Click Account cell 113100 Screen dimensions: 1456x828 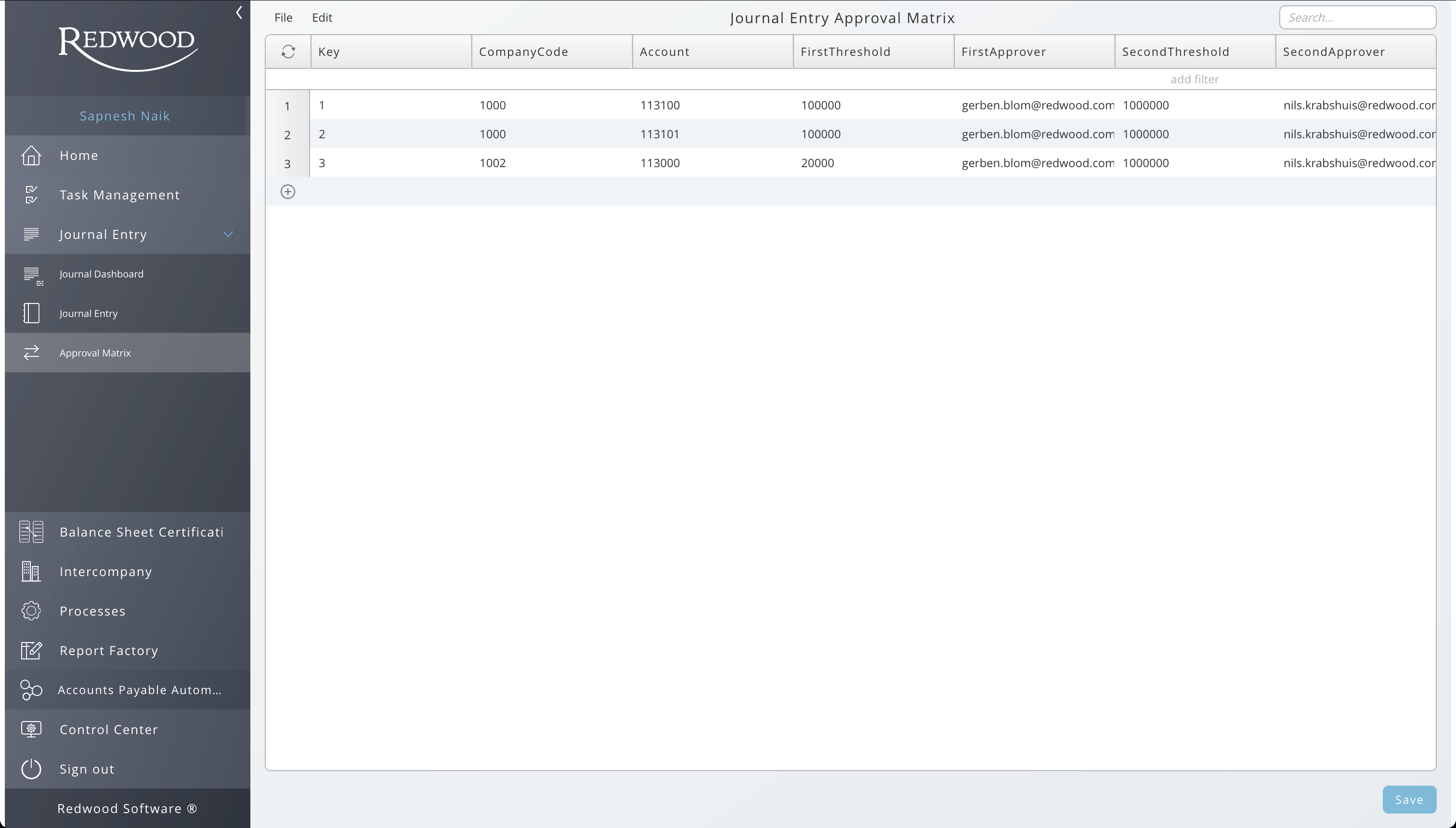713,105
